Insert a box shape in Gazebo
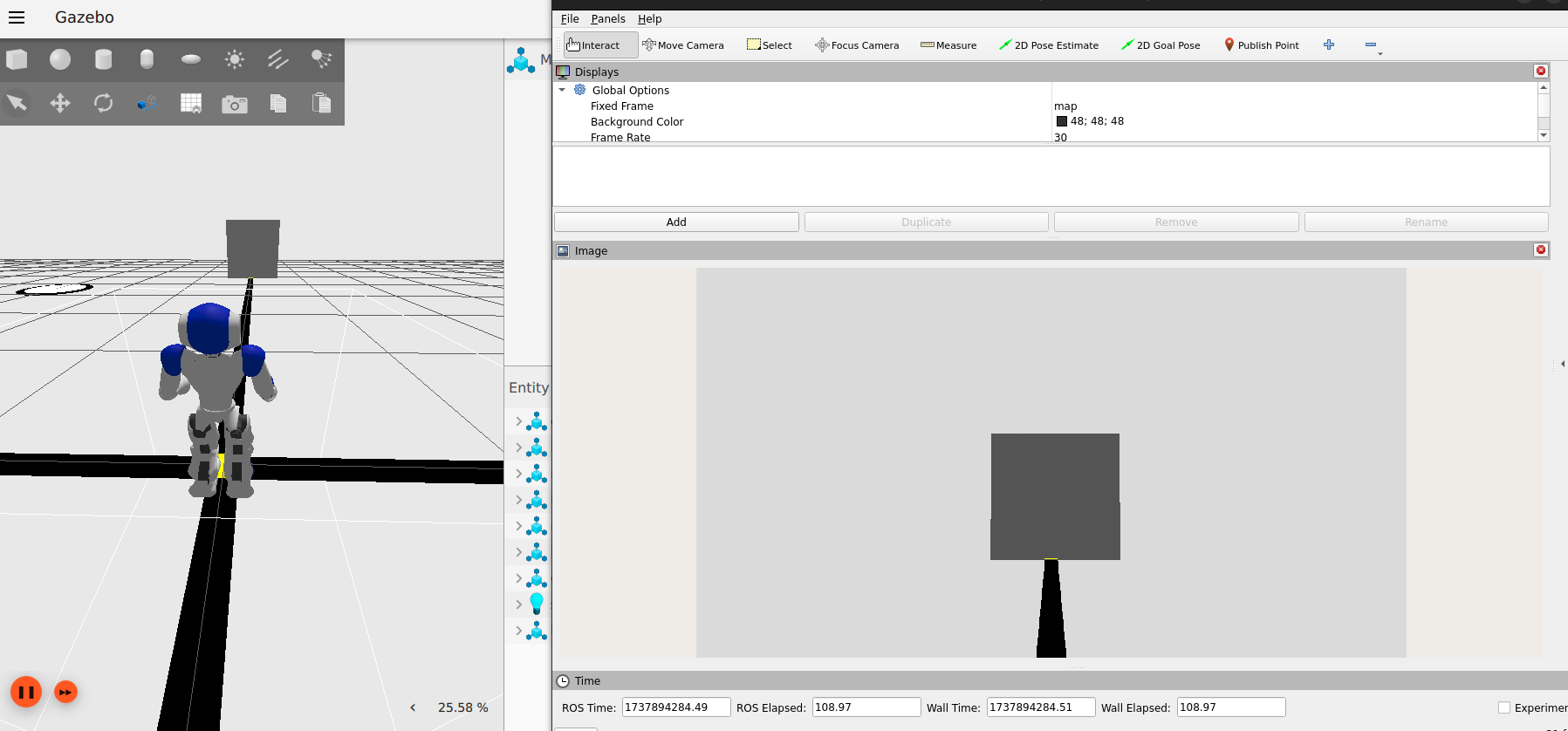The width and height of the screenshot is (1568, 731). 17,59
